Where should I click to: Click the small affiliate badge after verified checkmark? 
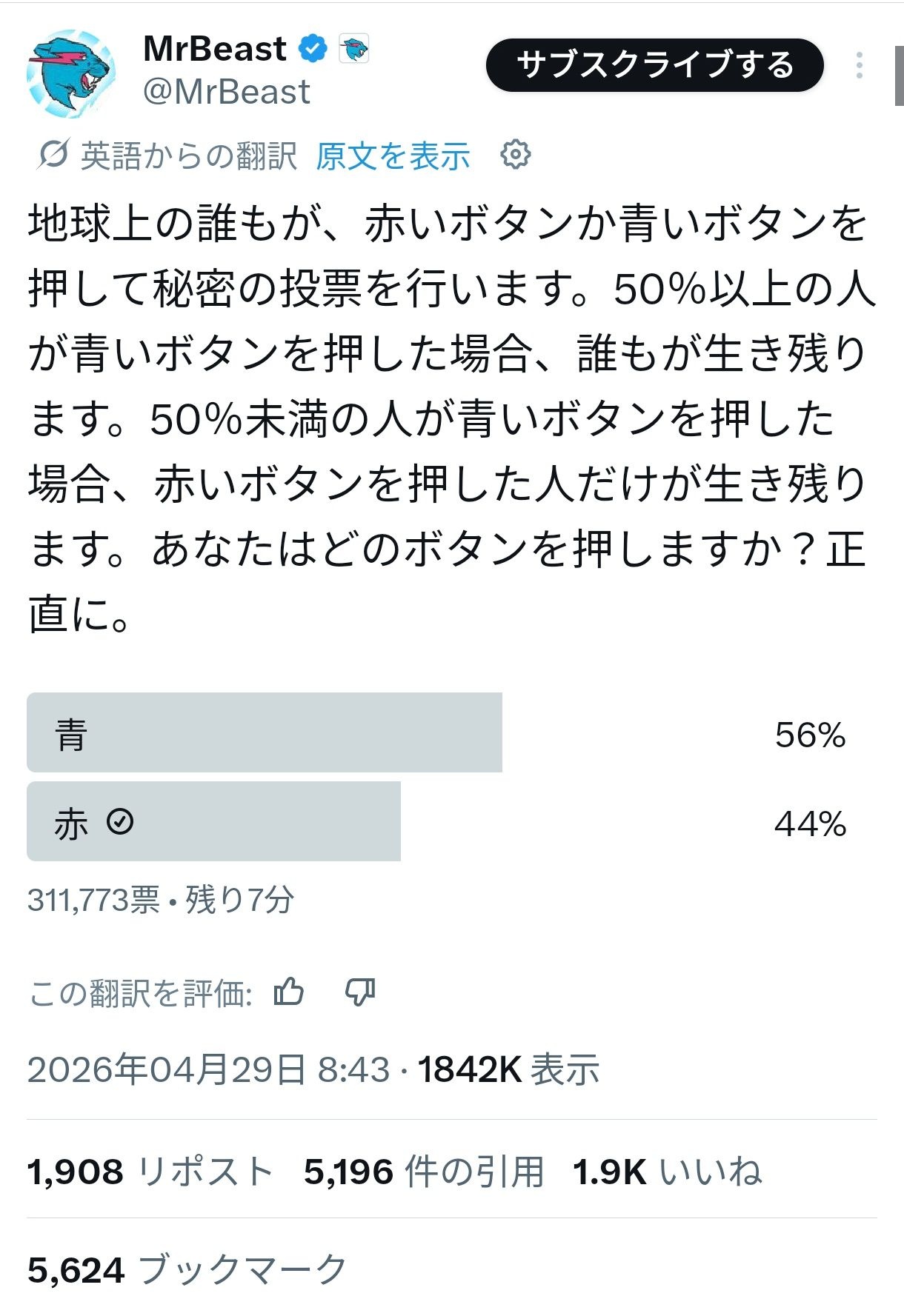click(353, 50)
